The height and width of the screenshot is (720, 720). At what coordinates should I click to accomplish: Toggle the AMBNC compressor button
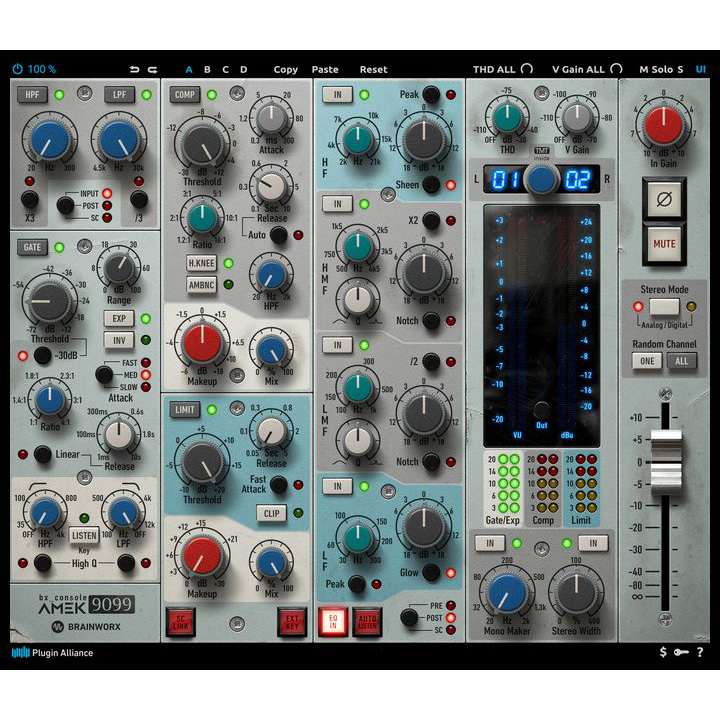coord(202,285)
